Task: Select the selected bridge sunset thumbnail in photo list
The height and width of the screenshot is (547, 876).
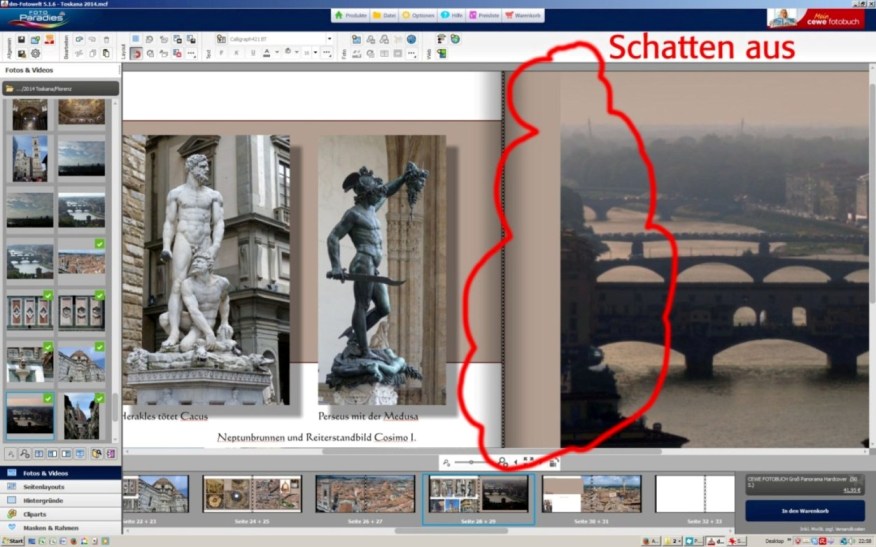Action: 30,416
